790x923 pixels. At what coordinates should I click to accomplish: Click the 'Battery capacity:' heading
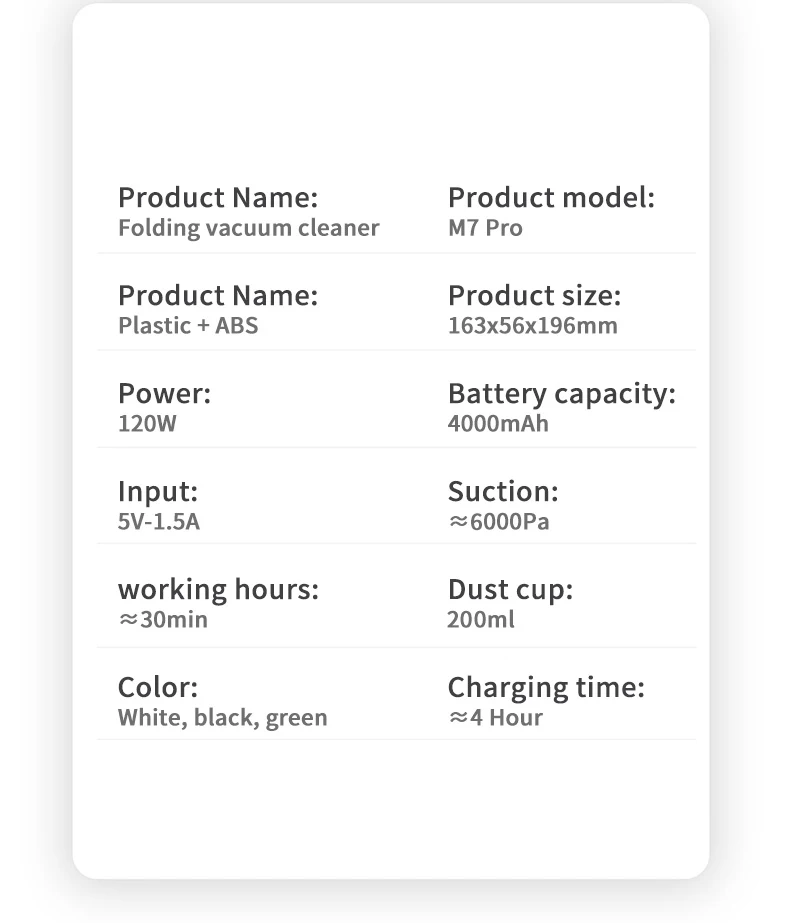pos(561,394)
